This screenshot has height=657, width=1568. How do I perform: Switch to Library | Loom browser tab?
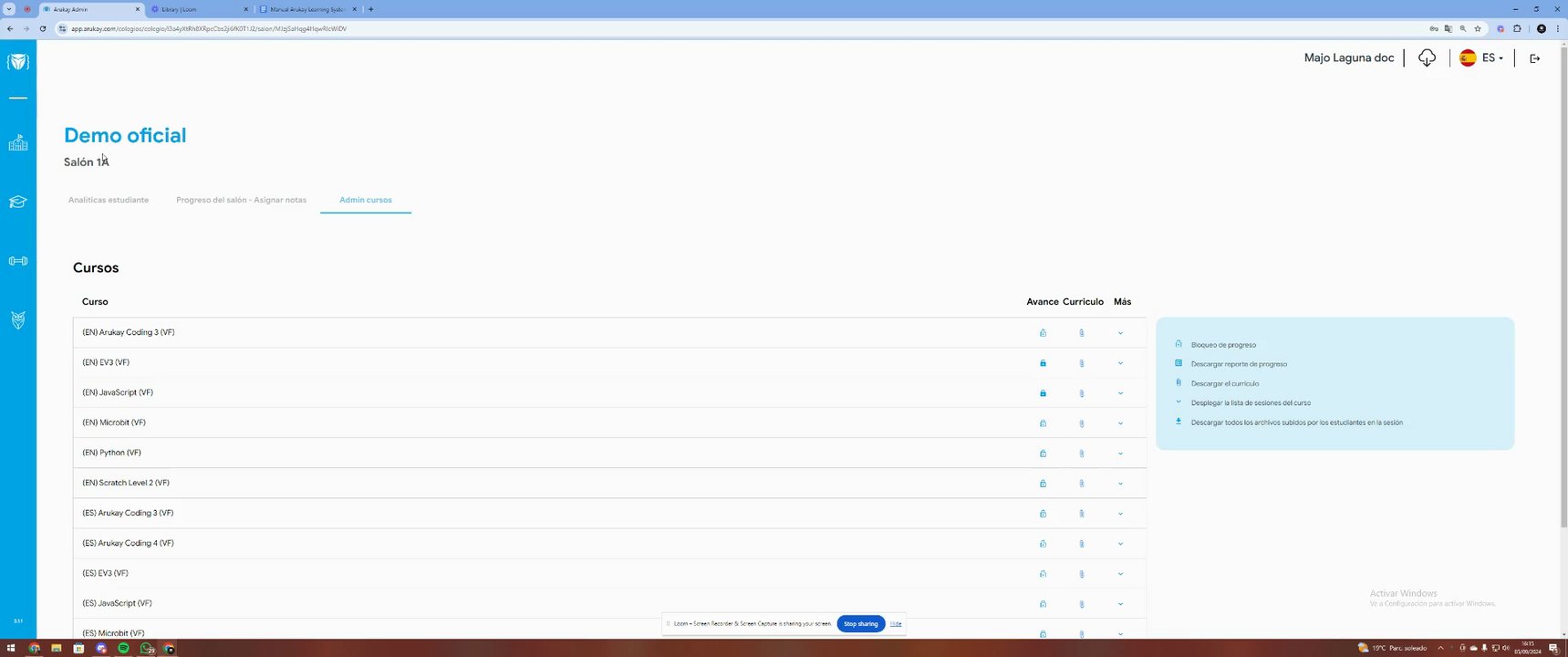click(199, 9)
